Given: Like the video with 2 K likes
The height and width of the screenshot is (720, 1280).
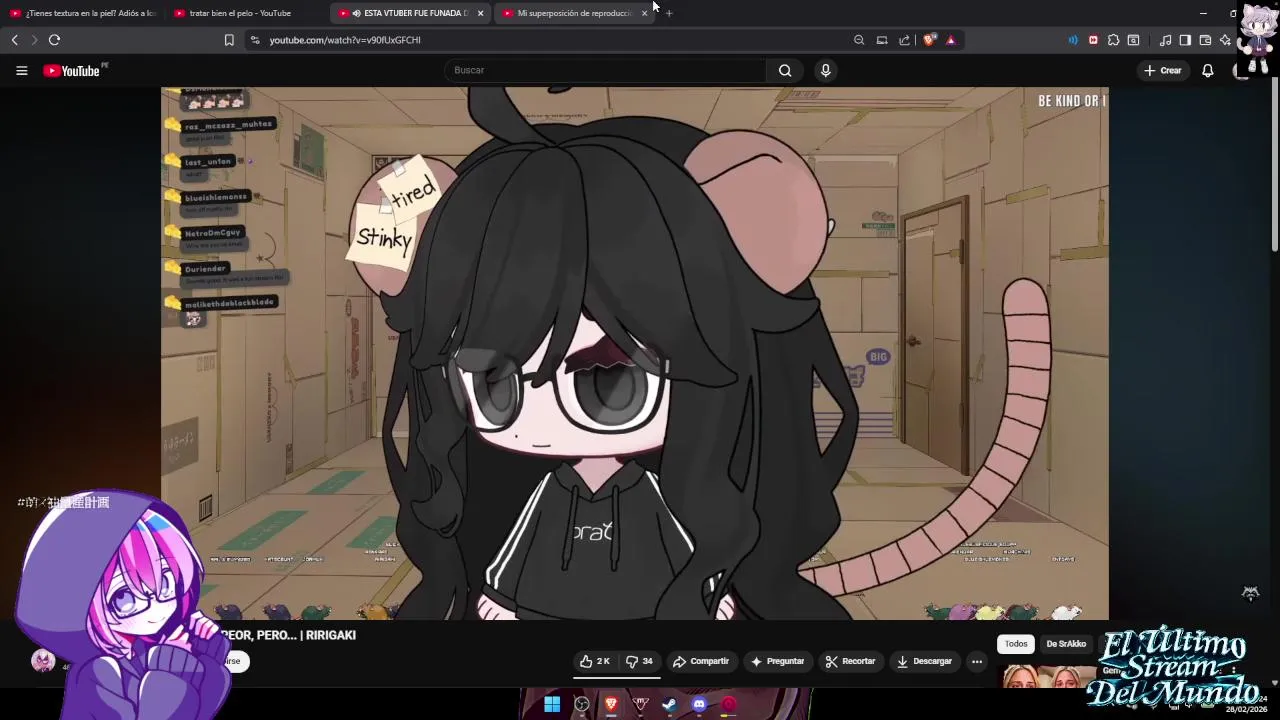Looking at the screenshot, I should pos(594,661).
